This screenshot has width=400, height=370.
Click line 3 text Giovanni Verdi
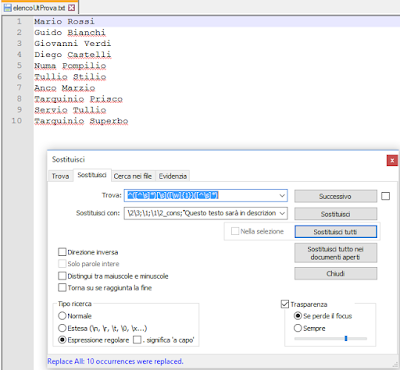(x=73, y=44)
